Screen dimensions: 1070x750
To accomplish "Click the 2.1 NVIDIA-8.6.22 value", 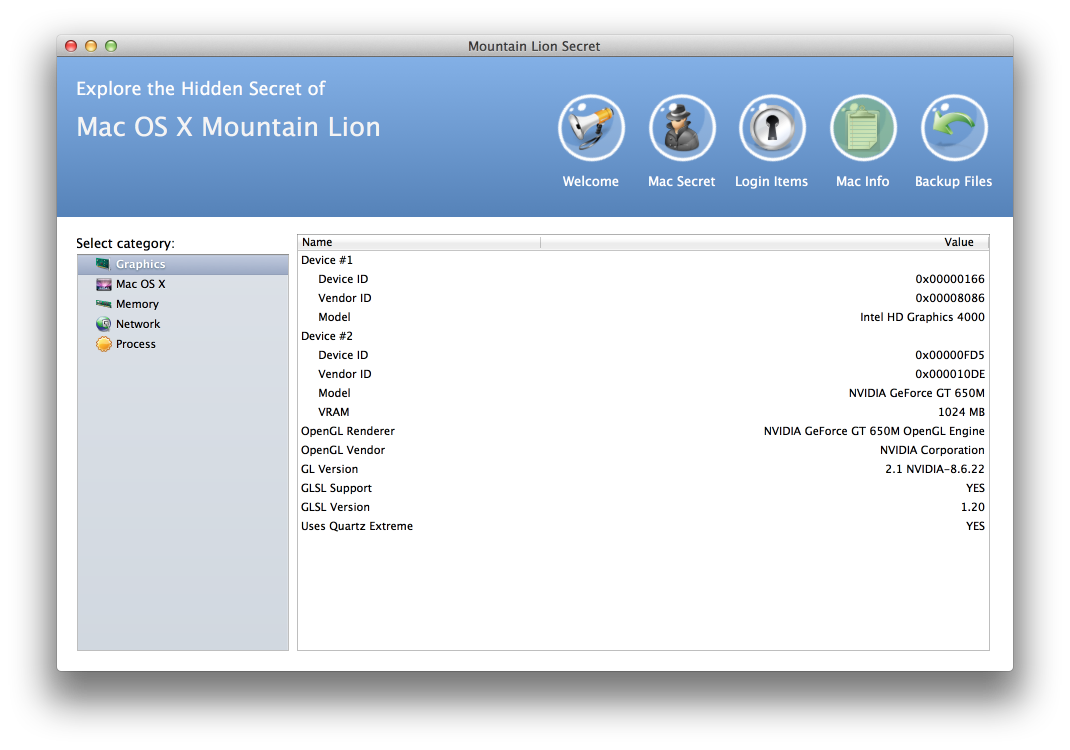I will 935,470.
